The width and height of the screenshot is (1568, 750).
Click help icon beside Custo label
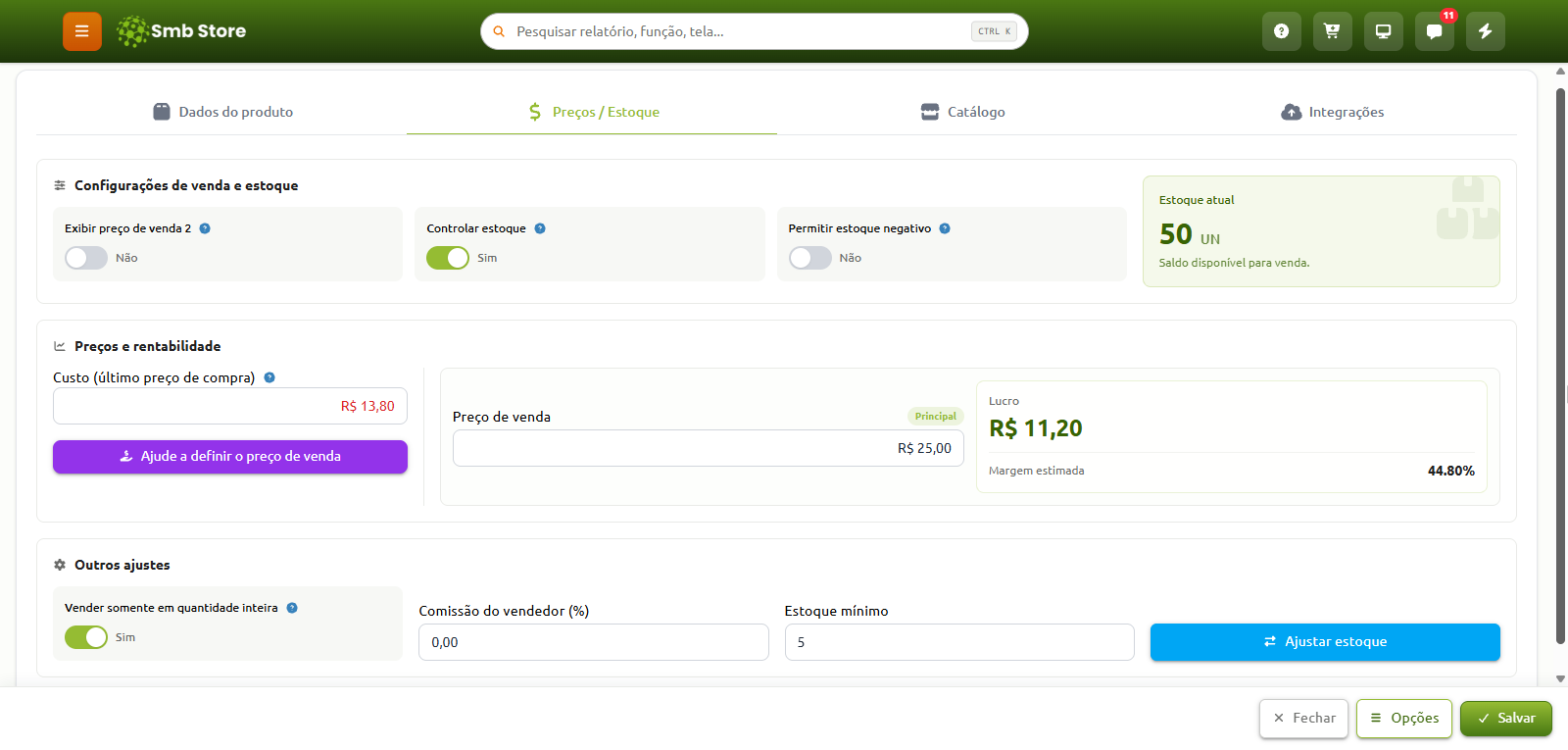(x=269, y=377)
